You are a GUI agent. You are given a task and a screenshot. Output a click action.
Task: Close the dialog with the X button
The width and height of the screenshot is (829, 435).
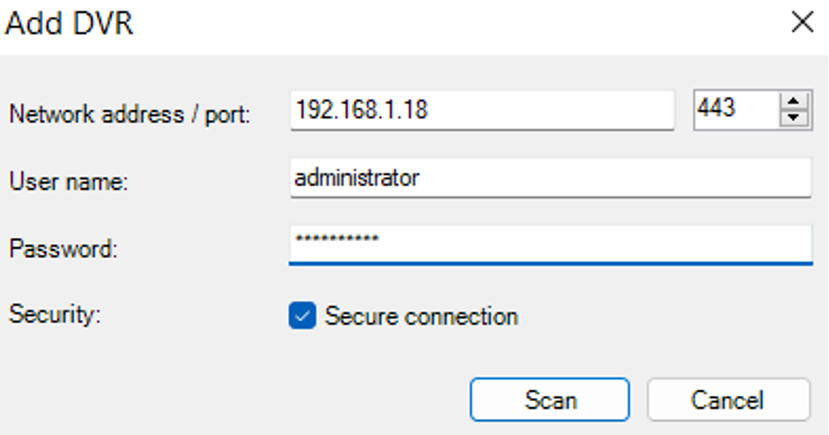pos(802,23)
